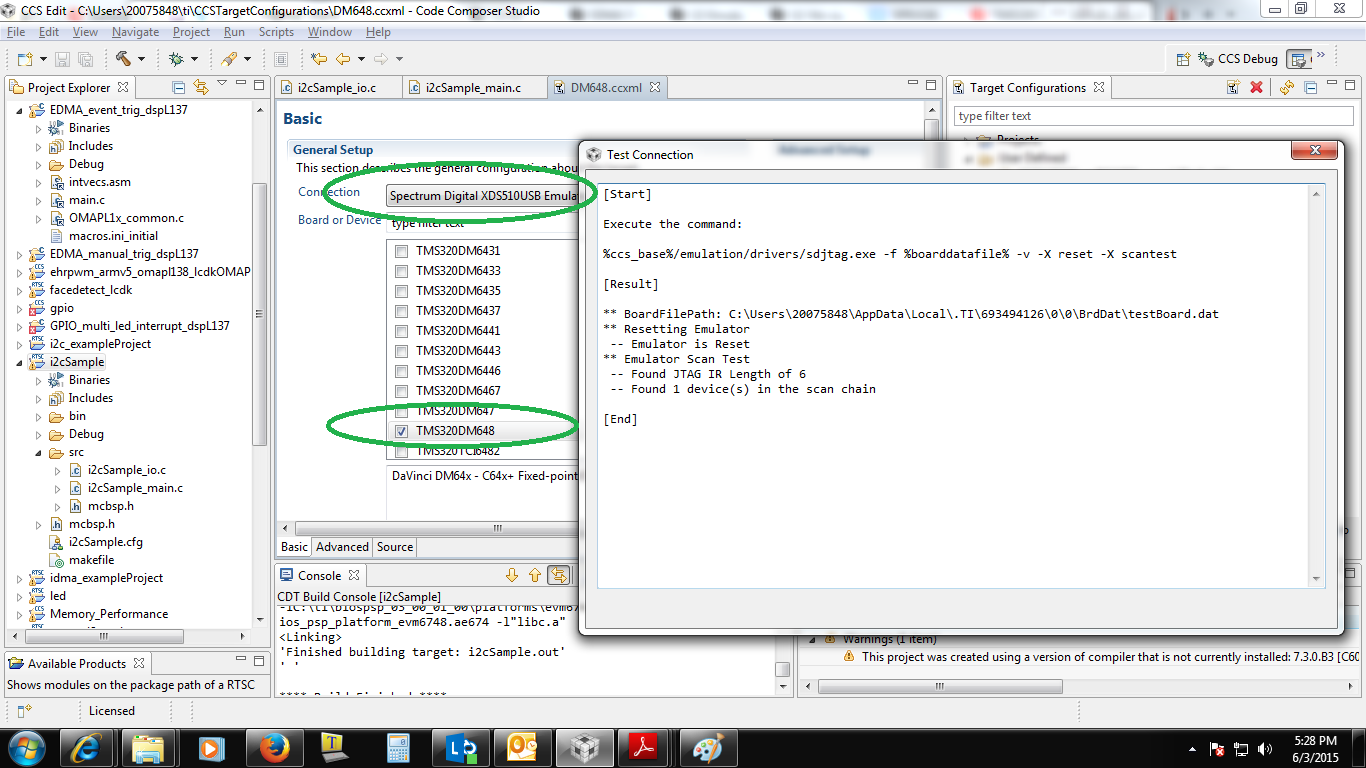
Task: Toggle Link with Editor in Project Explorer
Action: [200, 87]
